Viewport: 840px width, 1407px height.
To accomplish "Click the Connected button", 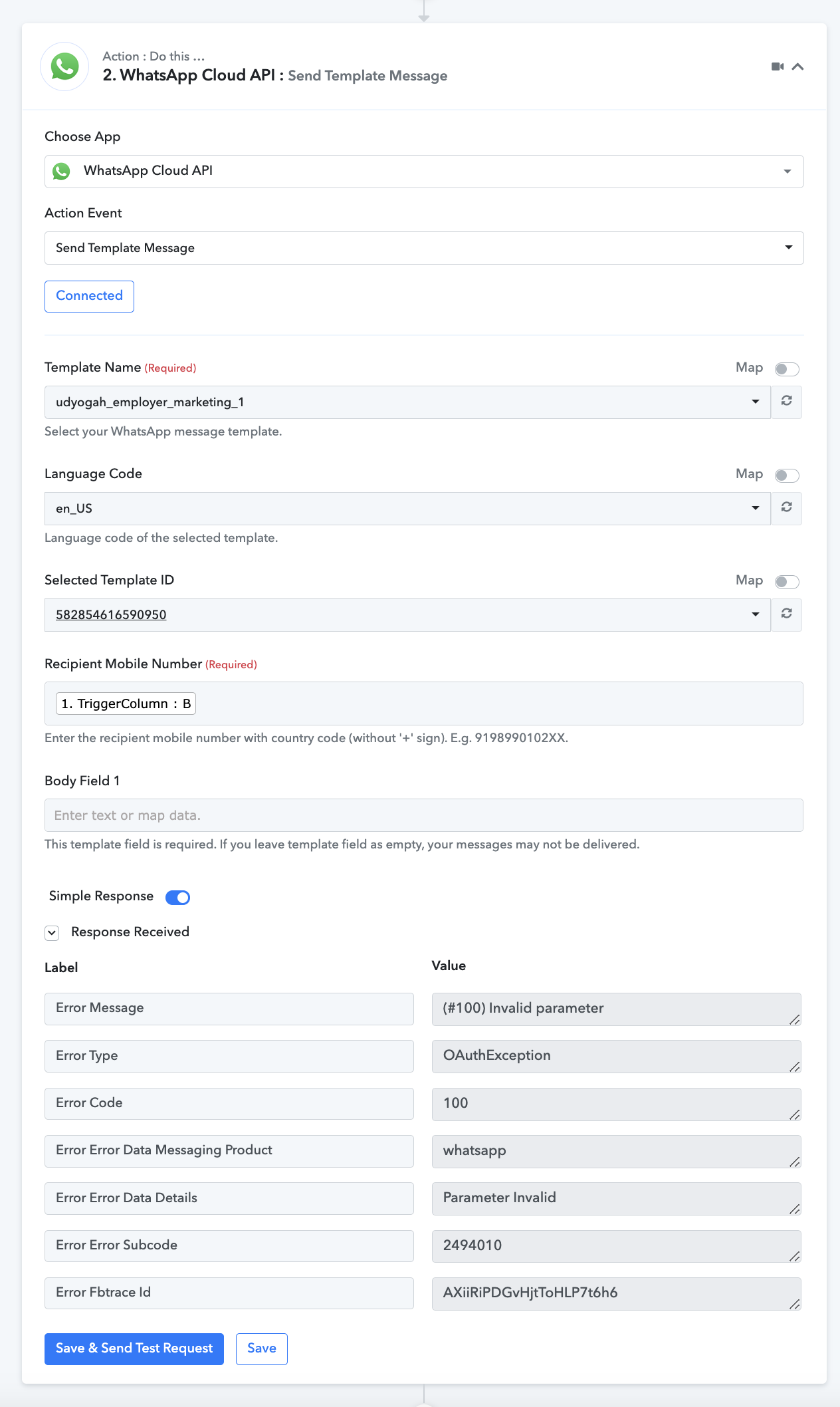I will tap(89, 296).
